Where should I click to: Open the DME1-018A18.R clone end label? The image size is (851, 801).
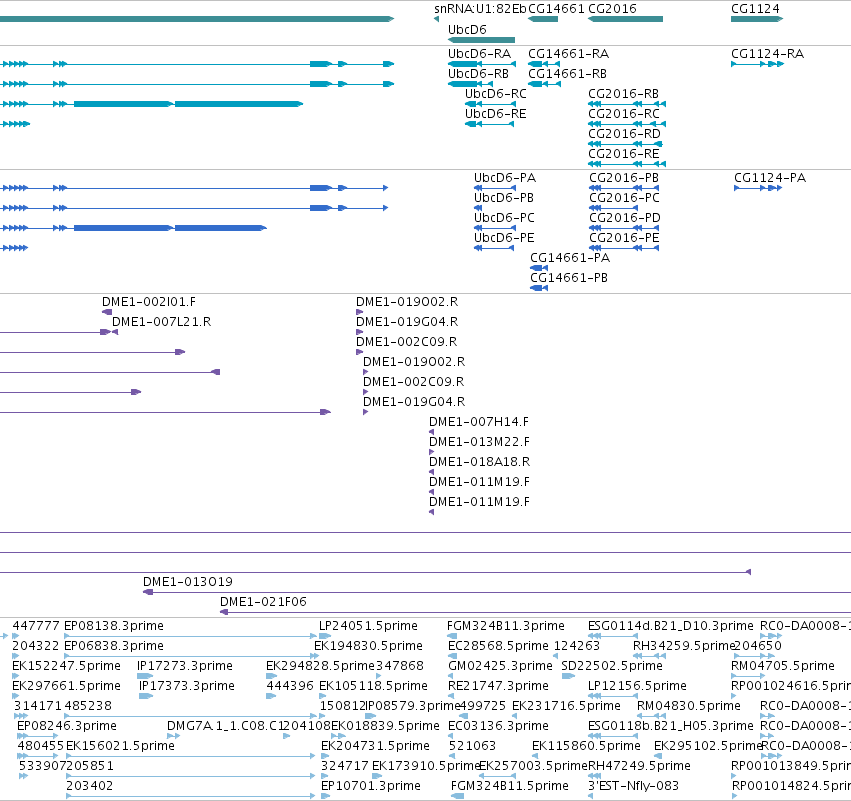479,462
